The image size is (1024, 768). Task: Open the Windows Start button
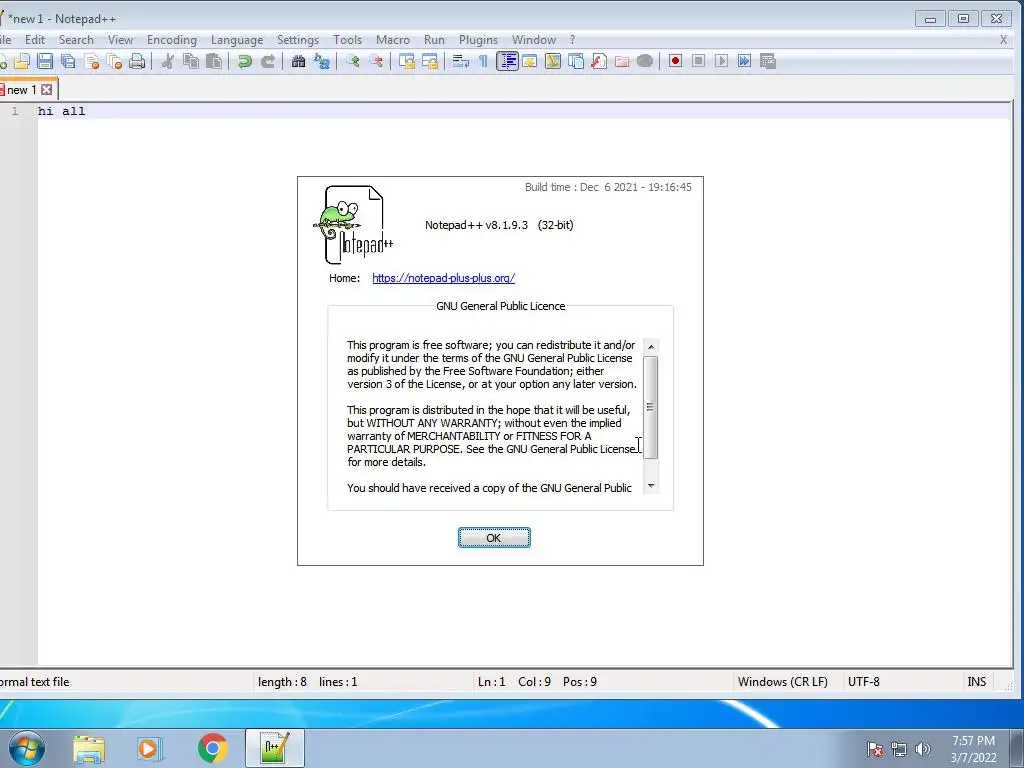click(x=27, y=748)
